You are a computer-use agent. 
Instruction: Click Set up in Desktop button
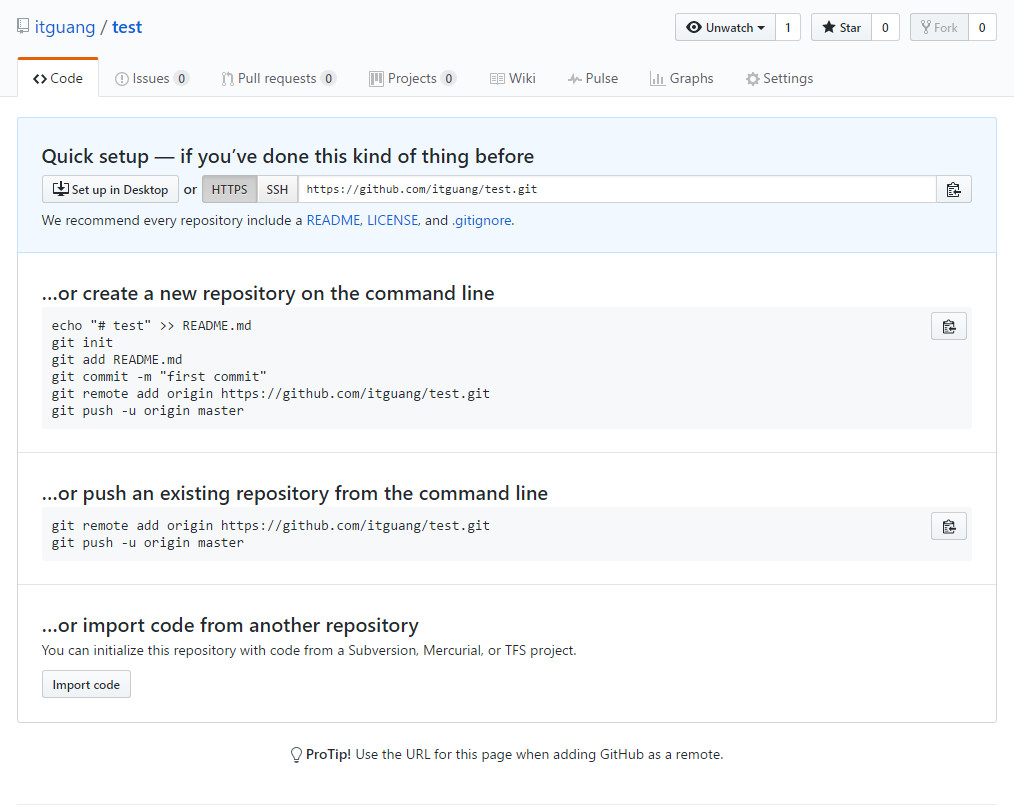[x=110, y=189]
